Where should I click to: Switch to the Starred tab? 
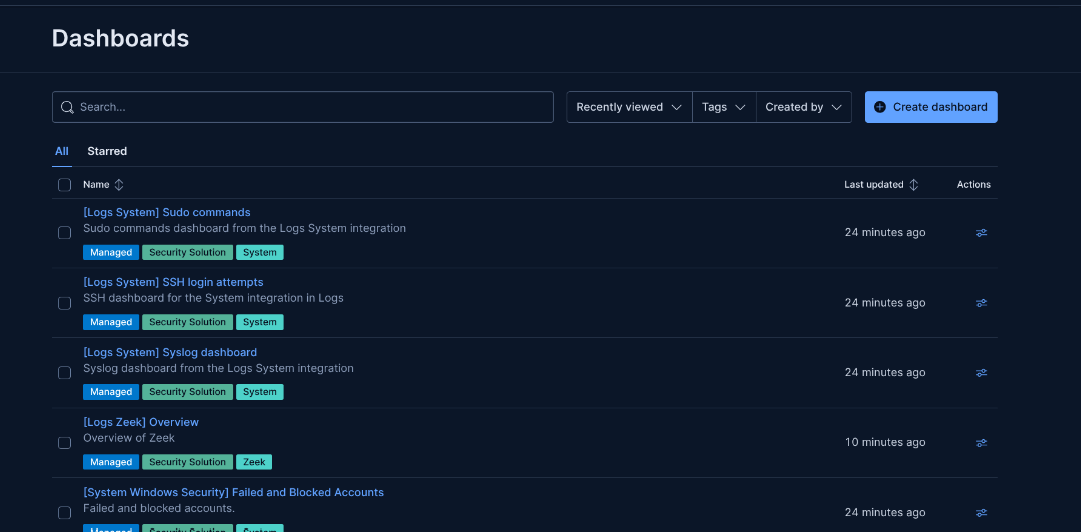[107, 151]
